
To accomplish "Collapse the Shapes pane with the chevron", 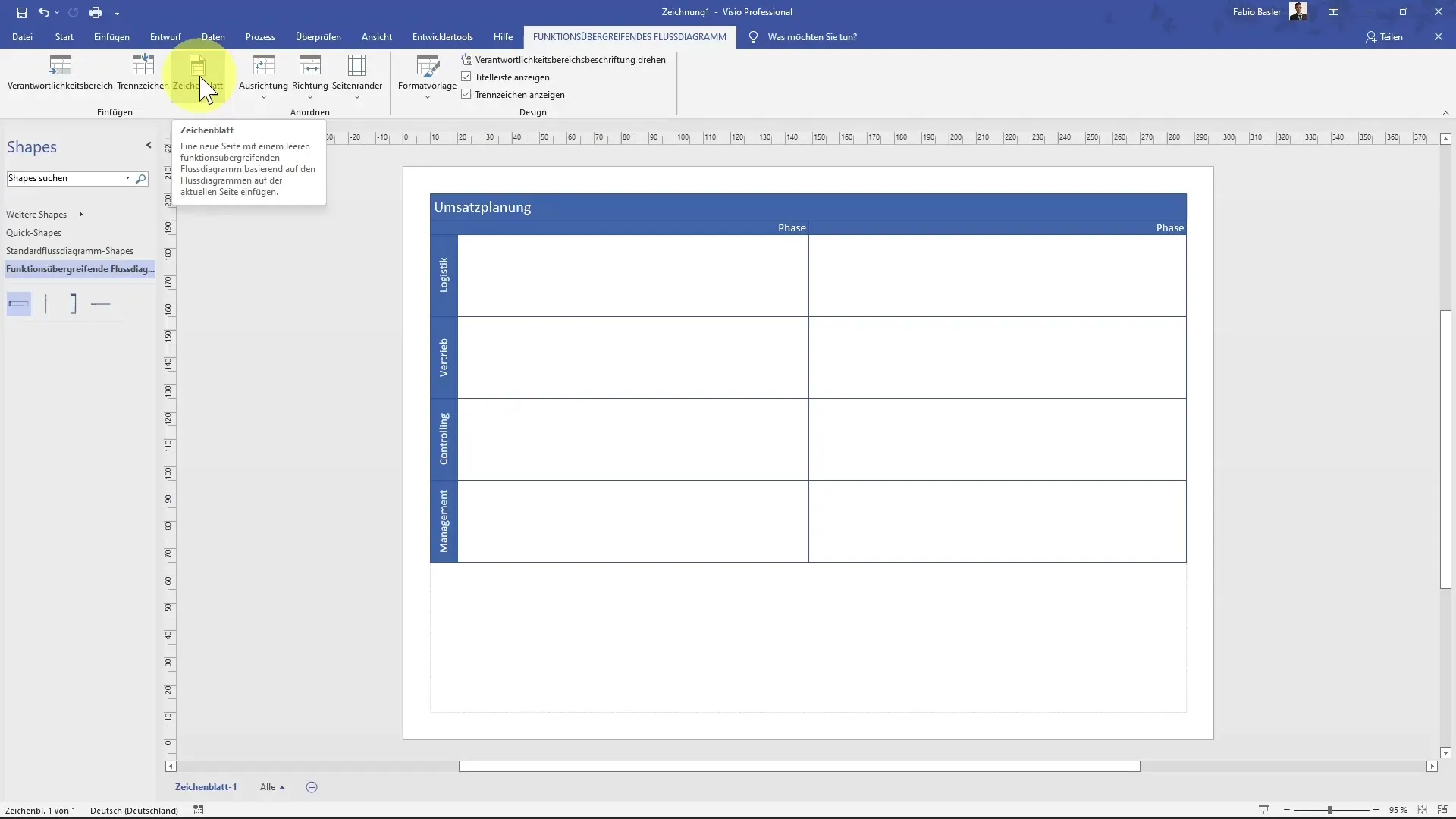I will pyautogui.click(x=149, y=146).
